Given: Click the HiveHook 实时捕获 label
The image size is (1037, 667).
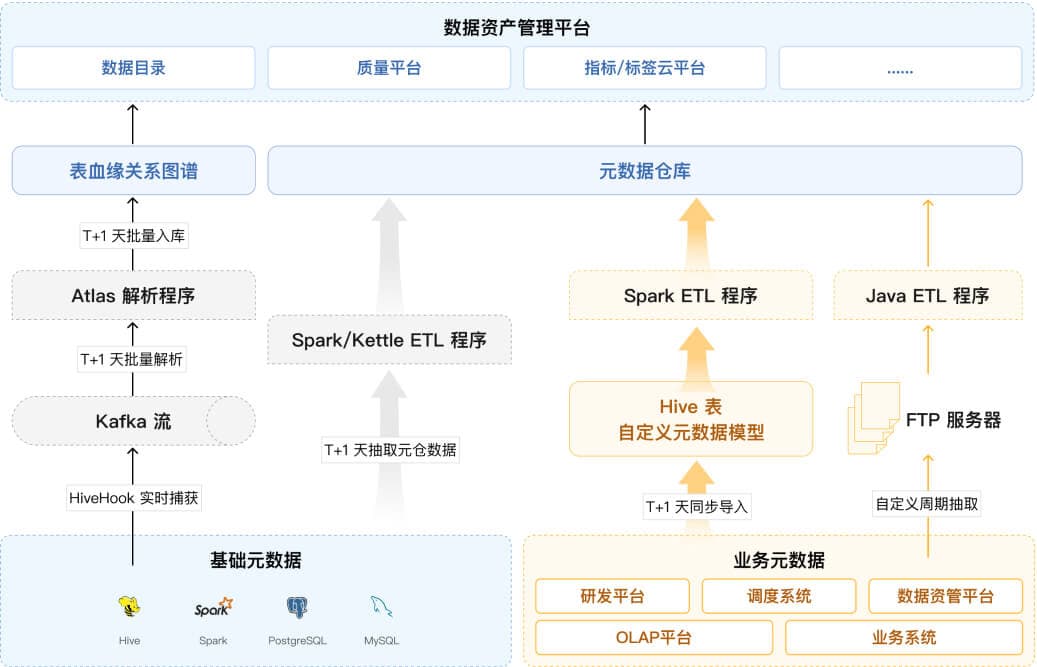Looking at the screenshot, I should 134,498.
